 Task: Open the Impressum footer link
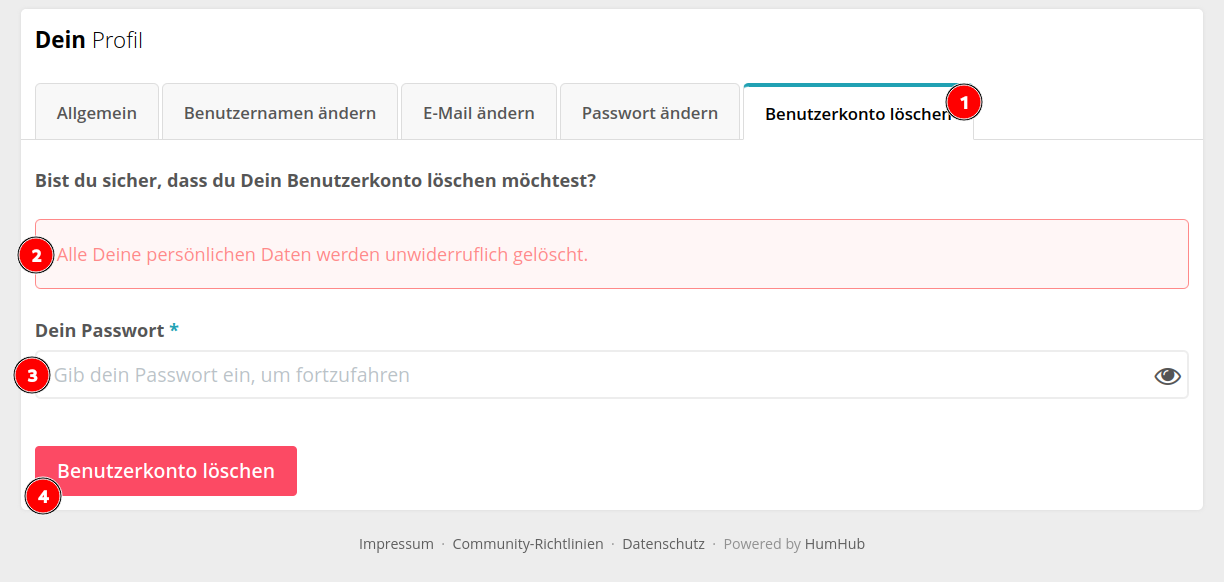pyautogui.click(x=396, y=544)
